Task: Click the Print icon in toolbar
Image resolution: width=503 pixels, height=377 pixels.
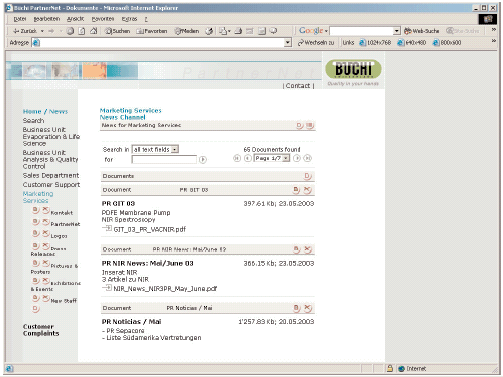Action: coord(238,31)
